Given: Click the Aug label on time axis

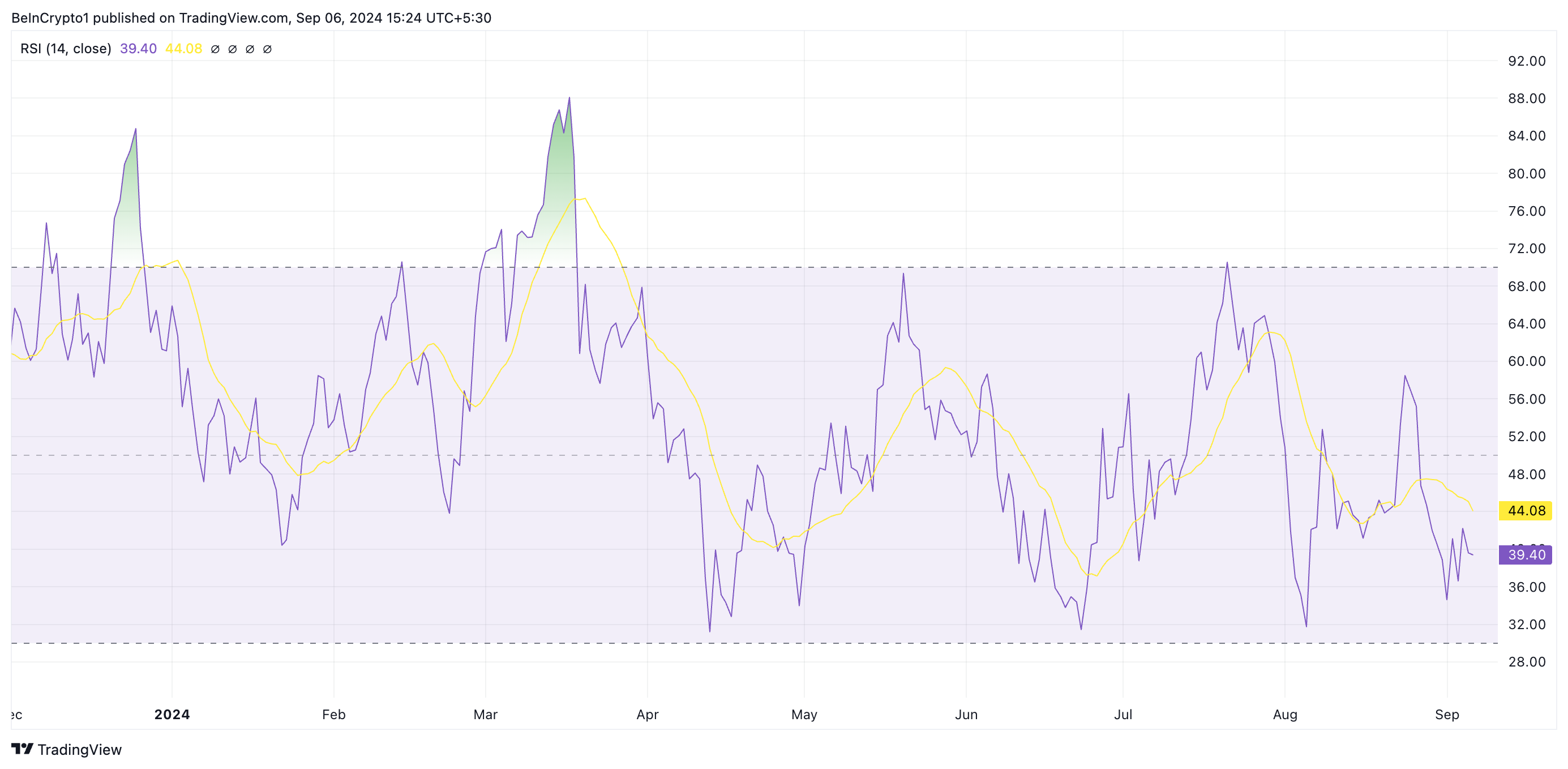Looking at the screenshot, I should [x=1285, y=714].
